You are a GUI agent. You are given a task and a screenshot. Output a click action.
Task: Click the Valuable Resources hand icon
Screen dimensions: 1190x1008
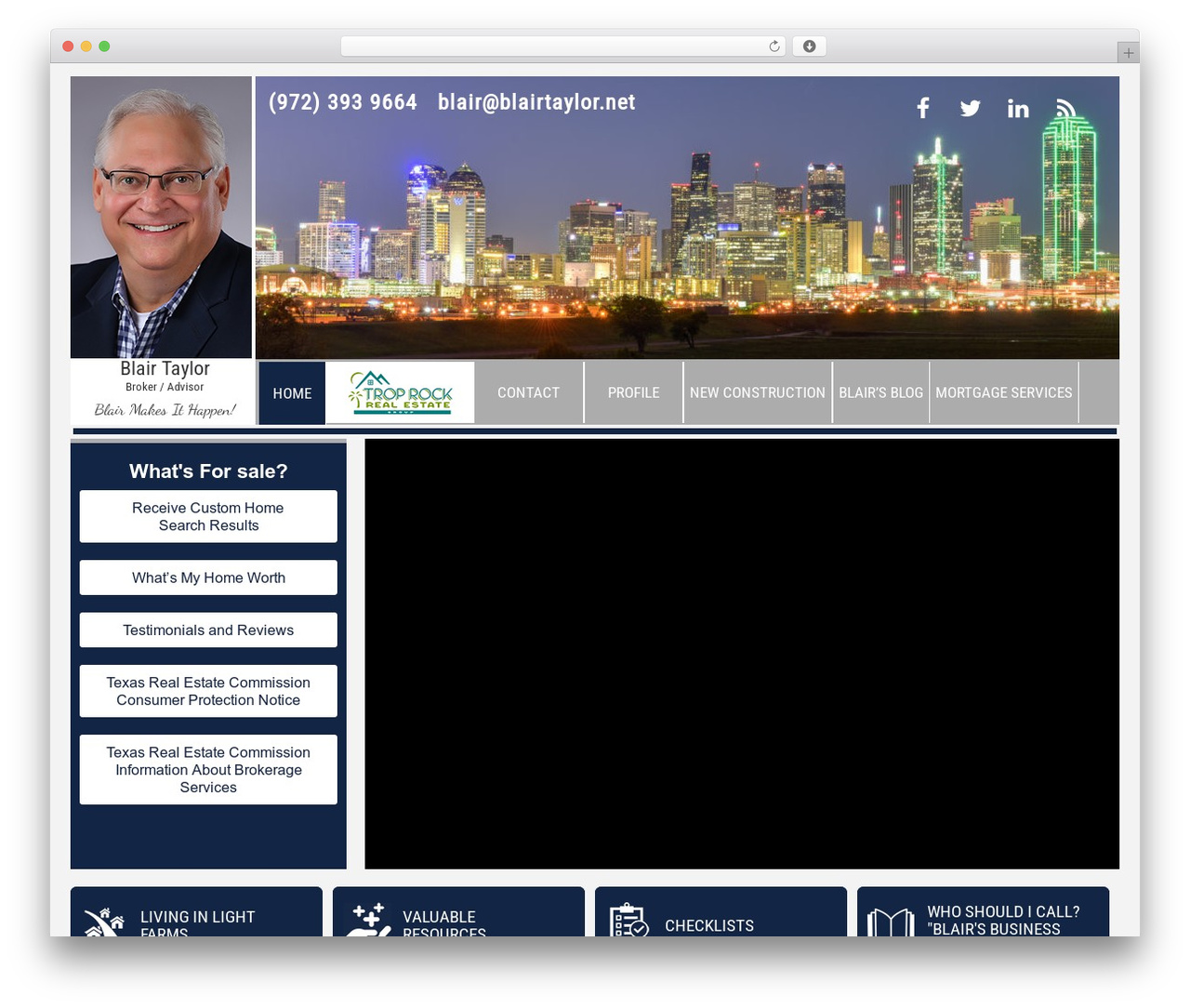click(368, 919)
